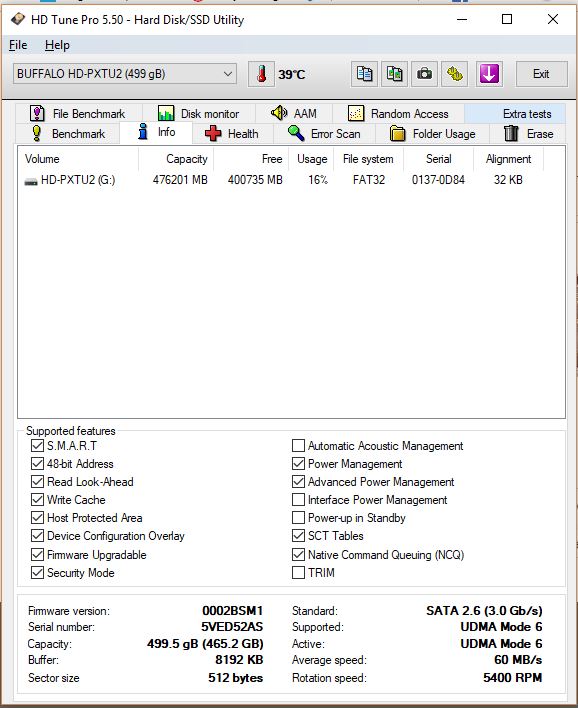Switch to the Error Scan tab
The height and width of the screenshot is (708, 578).
[x=324, y=134]
